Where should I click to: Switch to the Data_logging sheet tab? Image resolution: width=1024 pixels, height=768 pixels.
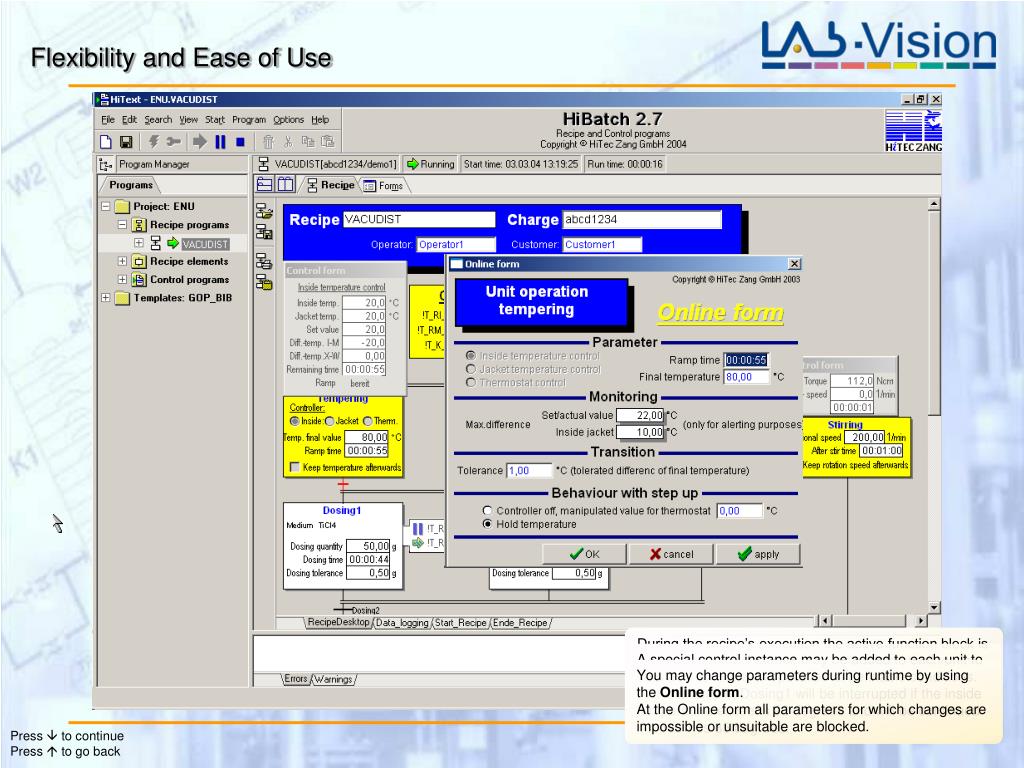(x=403, y=623)
